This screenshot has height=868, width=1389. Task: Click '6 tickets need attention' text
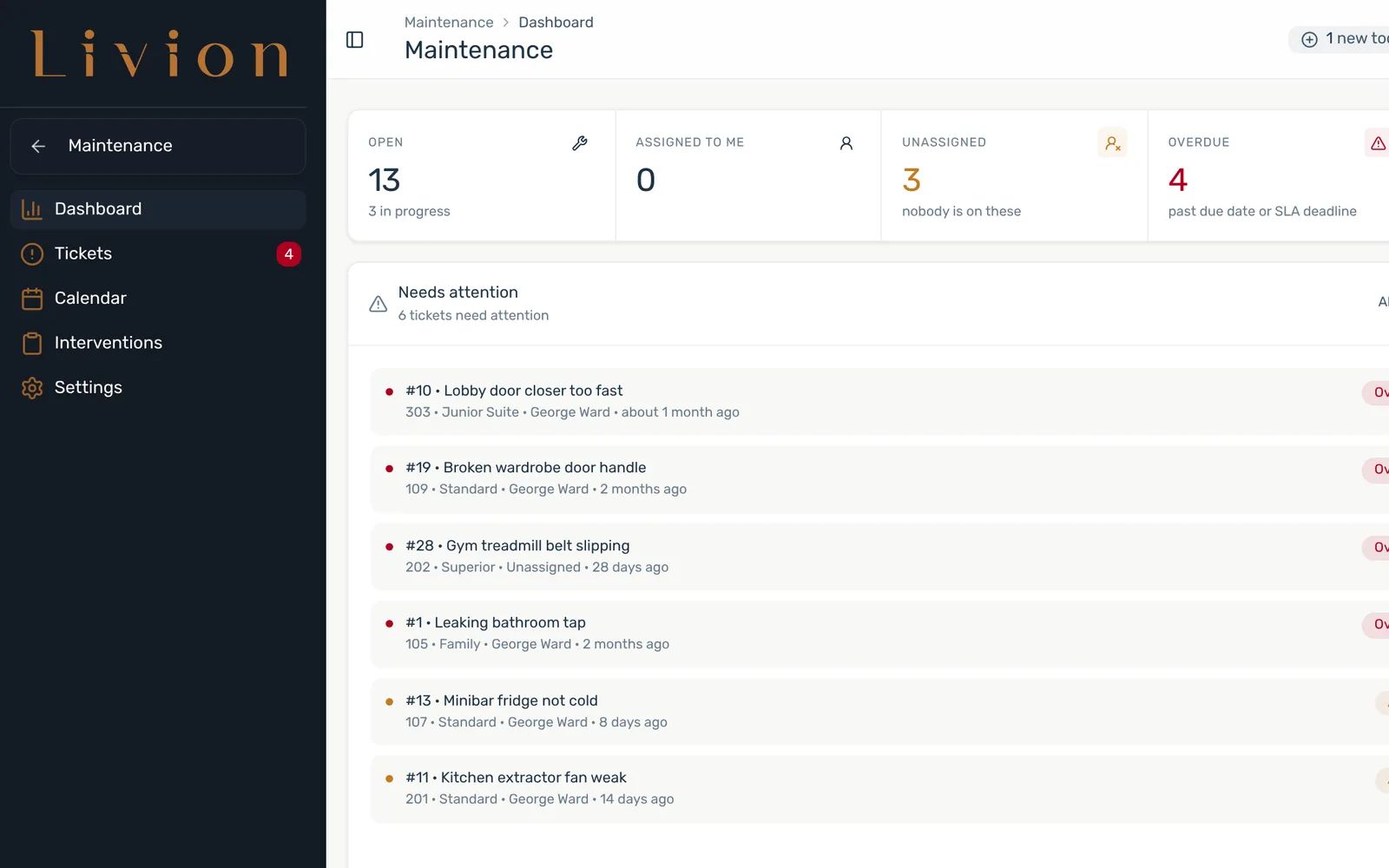[x=473, y=316]
